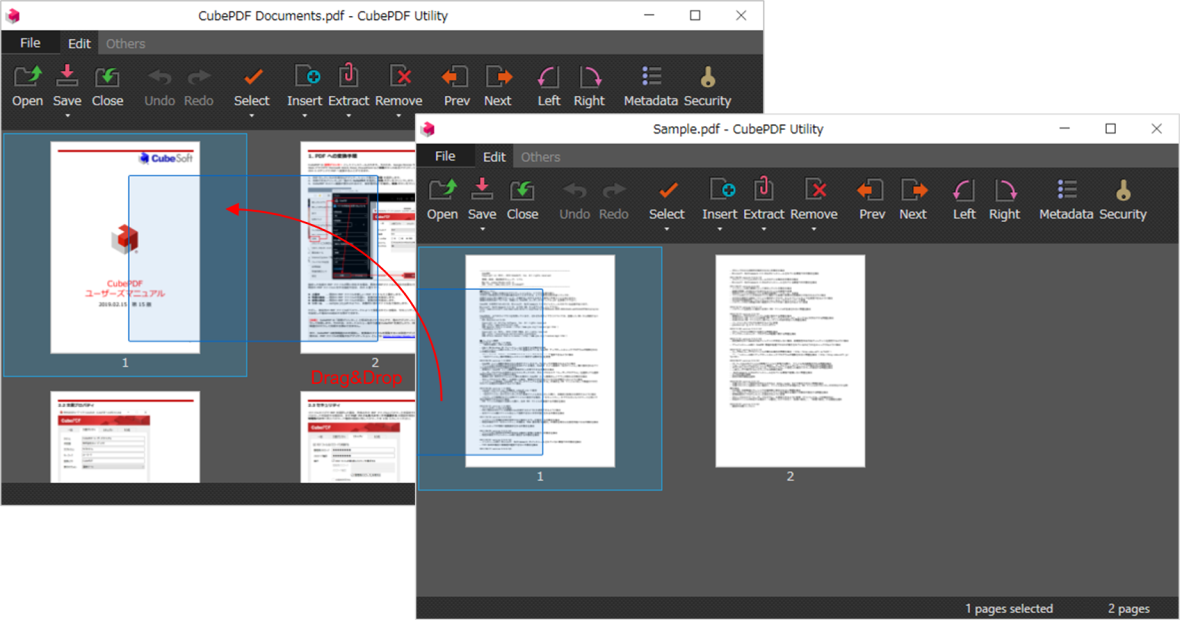Image resolution: width=1180 pixels, height=620 pixels.
Task: Click Redo icon in Sample.pdf window
Action: (614, 190)
